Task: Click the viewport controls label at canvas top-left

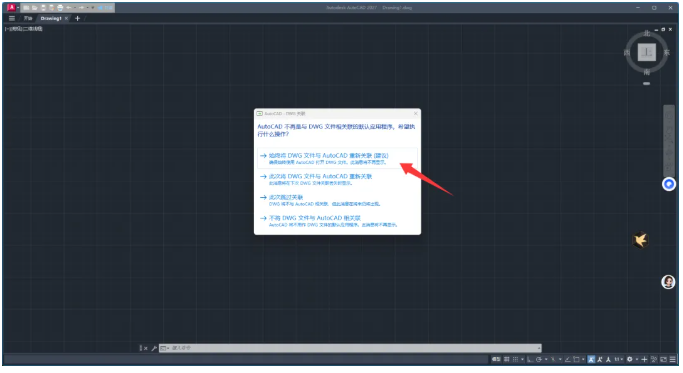Action: click(24, 29)
